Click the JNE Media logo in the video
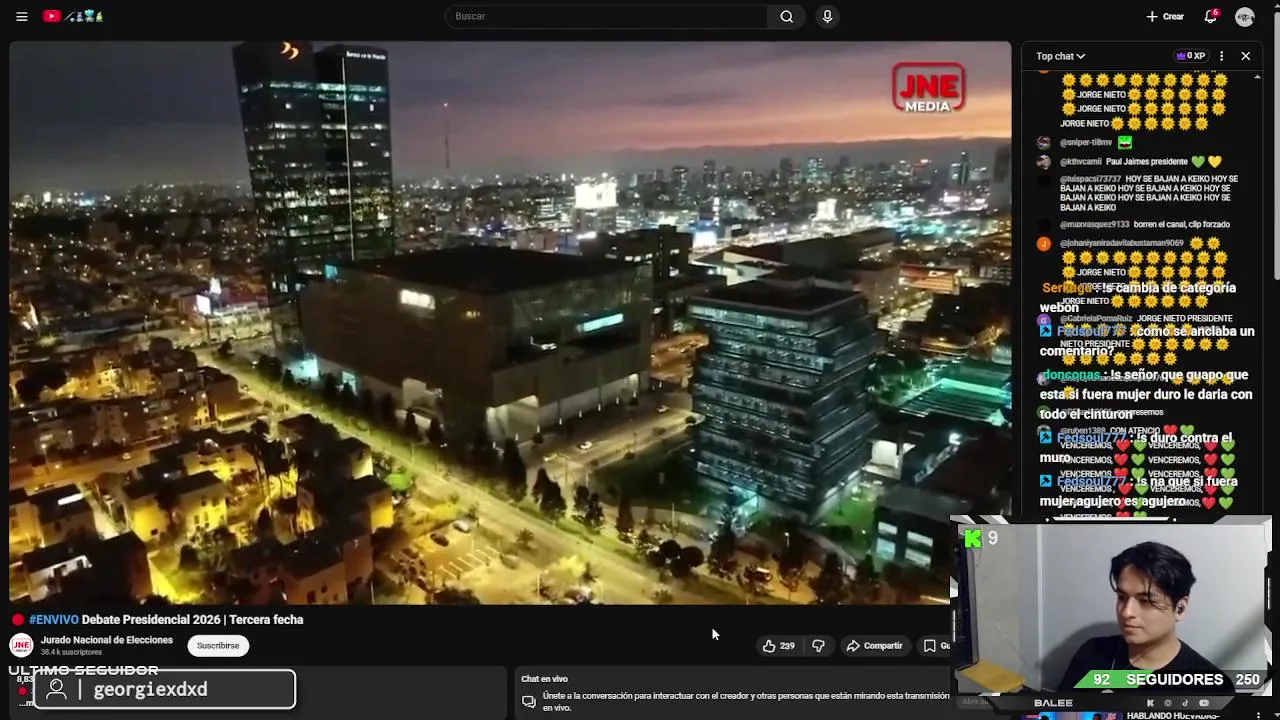Viewport: 1280px width, 720px height. tap(928, 88)
